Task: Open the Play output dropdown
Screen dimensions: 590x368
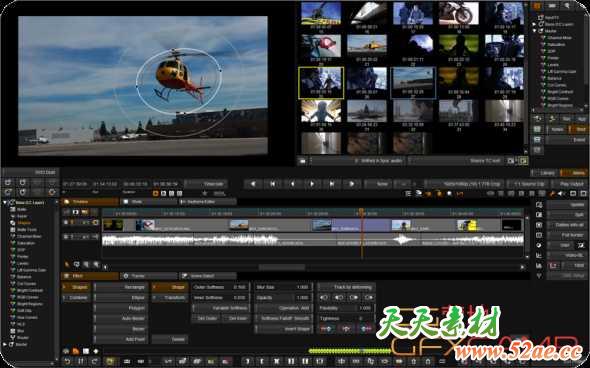Action: (569, 184)
